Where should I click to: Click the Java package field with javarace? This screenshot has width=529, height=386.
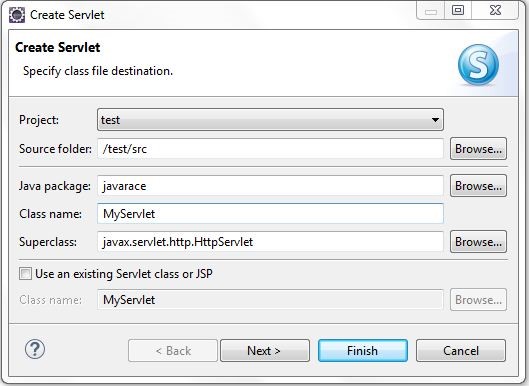tap(270, 186)
